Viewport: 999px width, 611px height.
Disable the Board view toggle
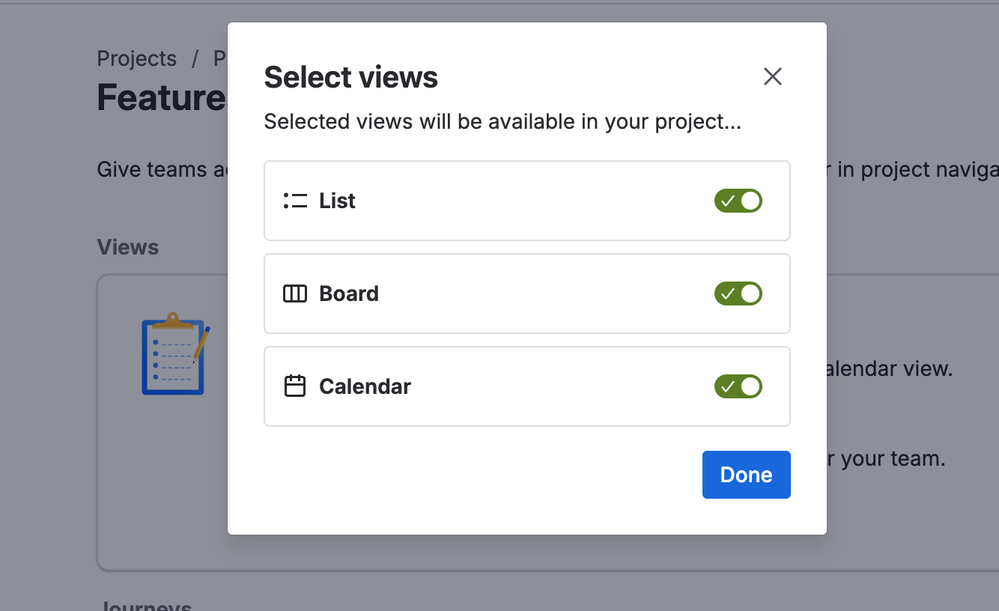(x=738, y=294)
